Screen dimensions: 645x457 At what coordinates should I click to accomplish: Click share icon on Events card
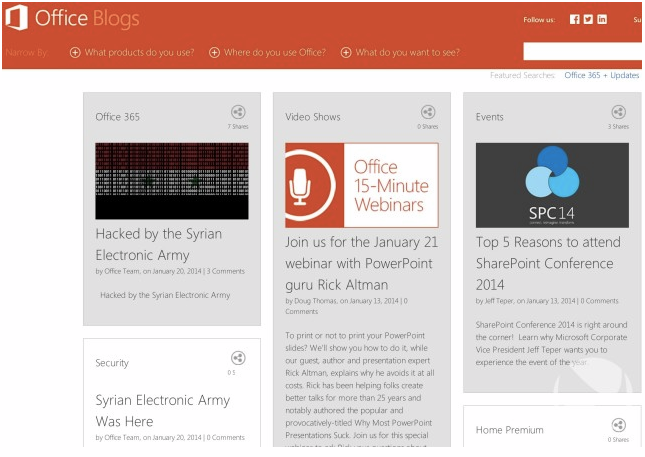618,113
